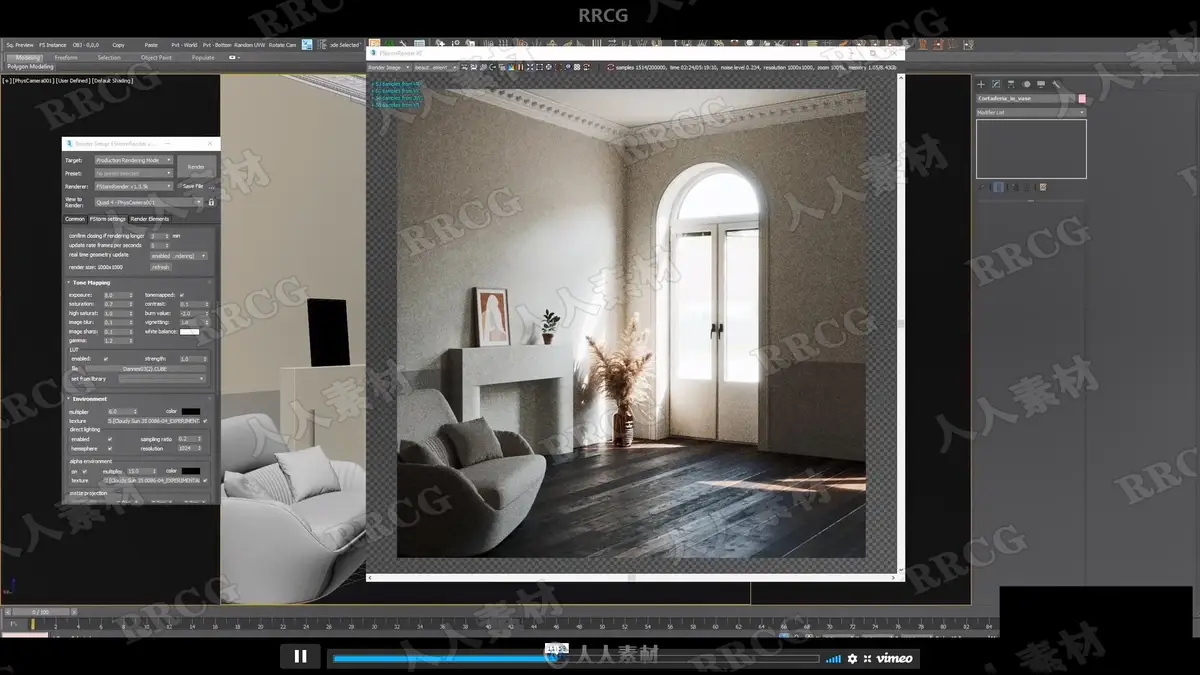Toggle the alpha environment on checkbox
1200x675 pixels.
[x=85, y=471]
